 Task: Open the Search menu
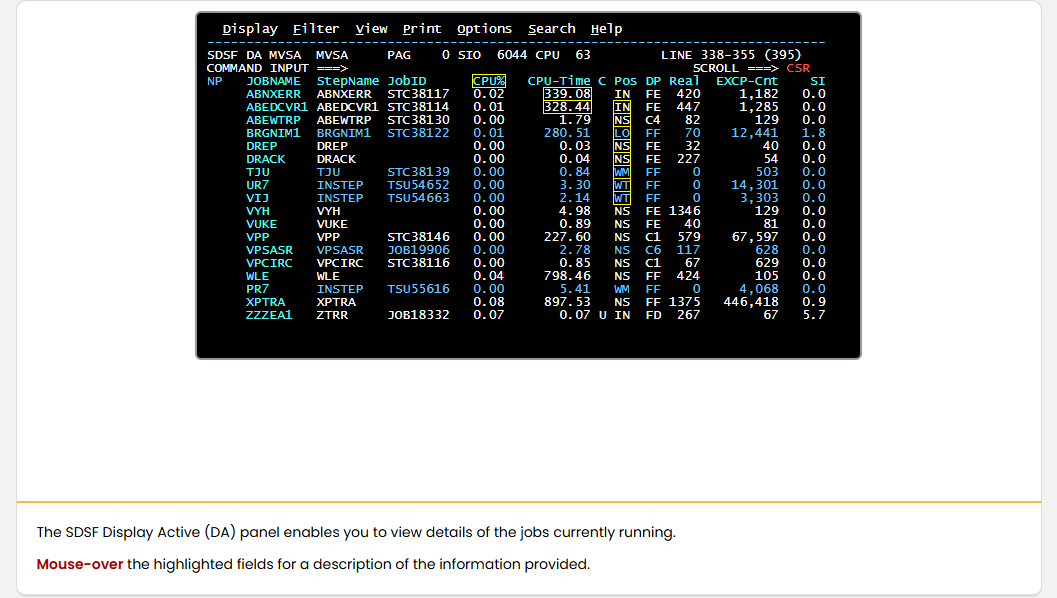pyautogui.click(x=551, y=29)
